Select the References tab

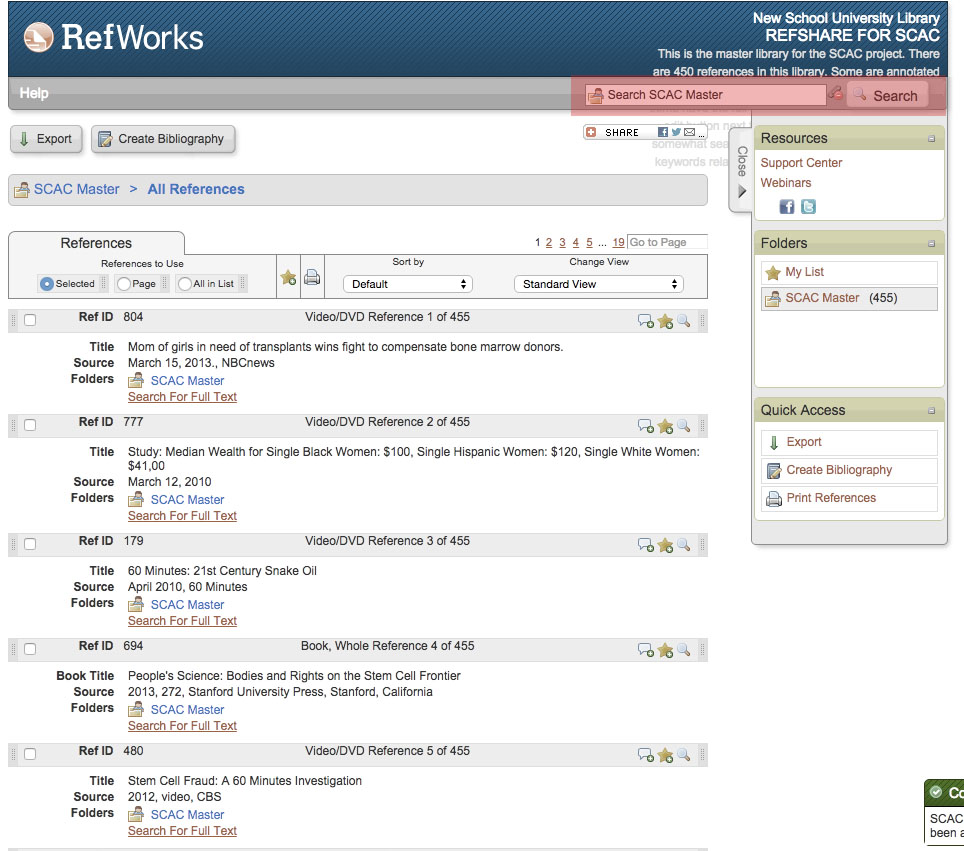tap(96, 243)
